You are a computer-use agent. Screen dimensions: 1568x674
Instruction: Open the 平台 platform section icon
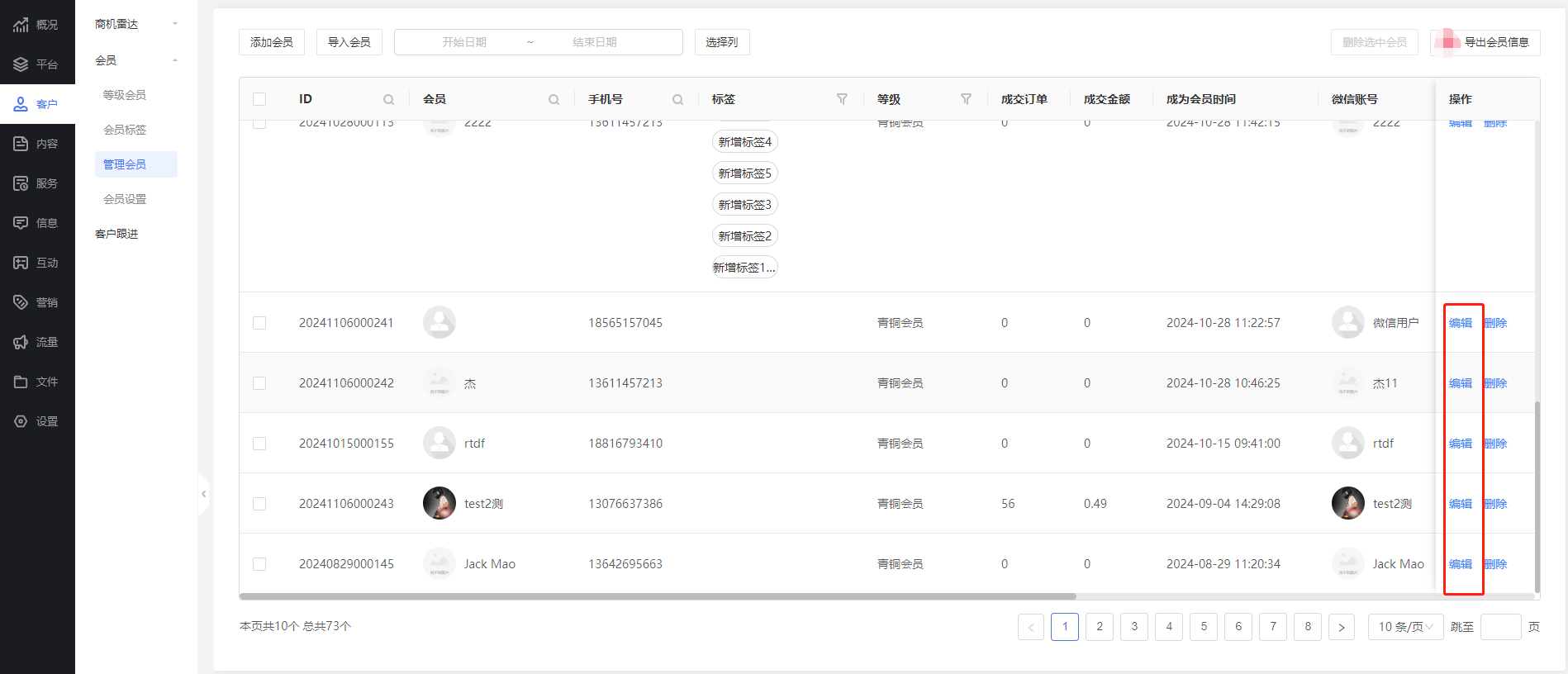click(21, 64)
